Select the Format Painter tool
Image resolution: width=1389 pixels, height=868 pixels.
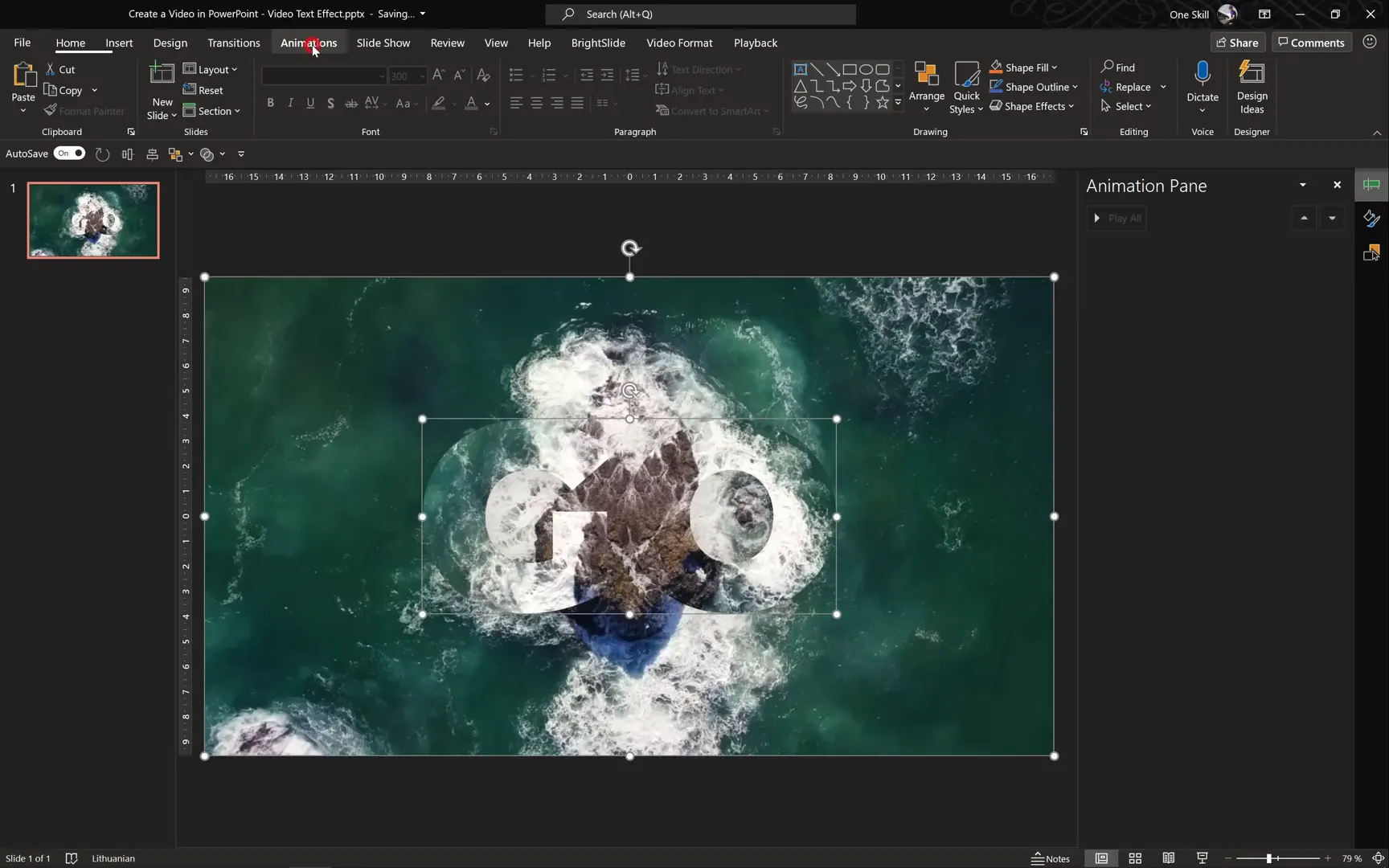point(84,110)
